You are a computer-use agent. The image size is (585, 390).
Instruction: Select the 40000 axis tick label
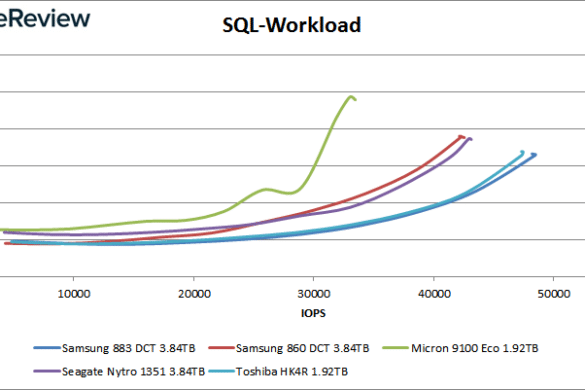[x=434, y=294]
